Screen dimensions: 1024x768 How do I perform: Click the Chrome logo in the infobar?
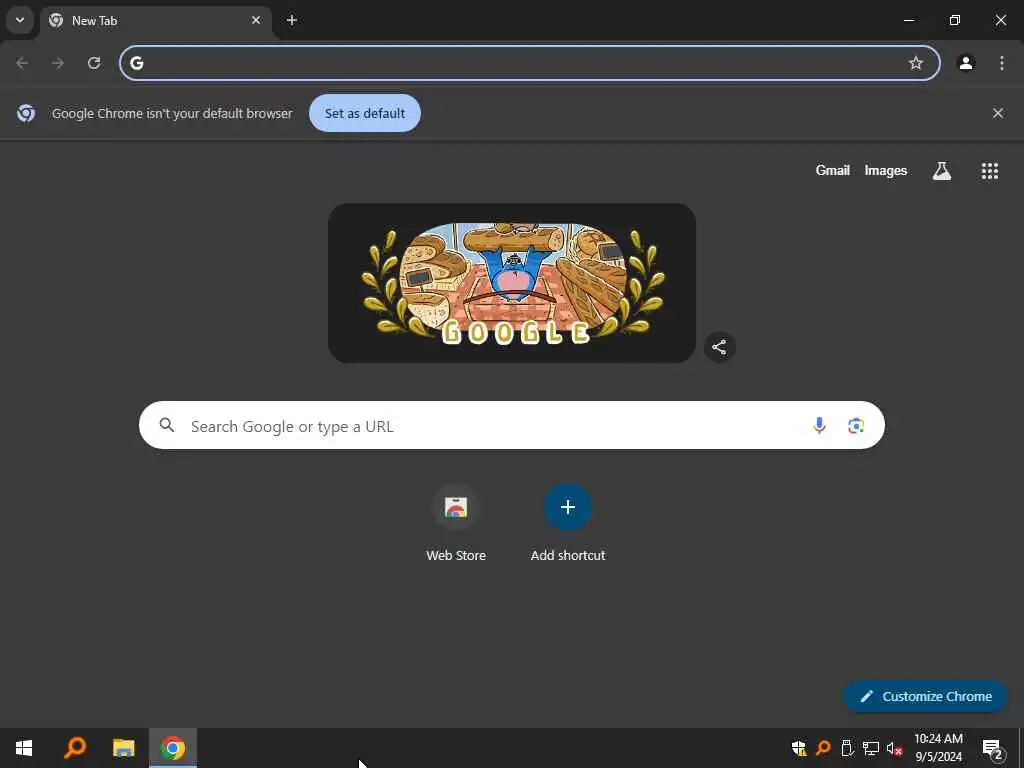26,113
